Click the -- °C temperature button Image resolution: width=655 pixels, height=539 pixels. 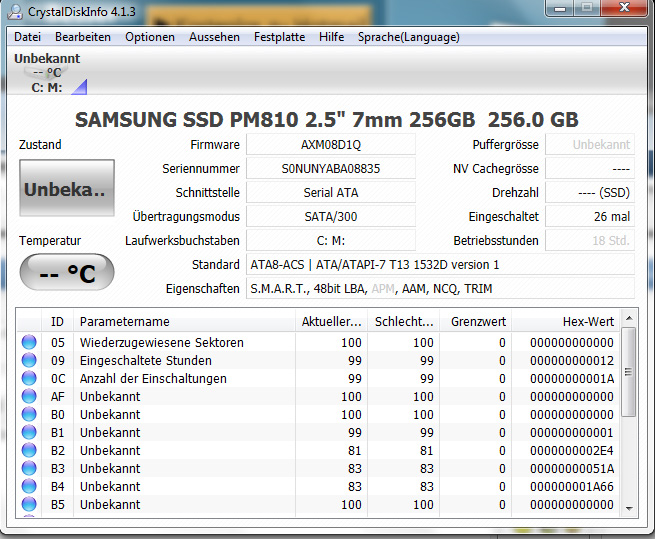tap(67, 272)
